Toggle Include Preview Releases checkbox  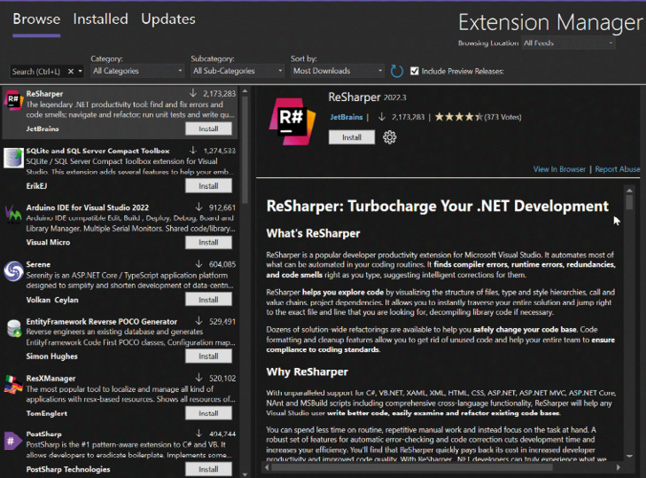pyautogui.click(x=414, y=71)
